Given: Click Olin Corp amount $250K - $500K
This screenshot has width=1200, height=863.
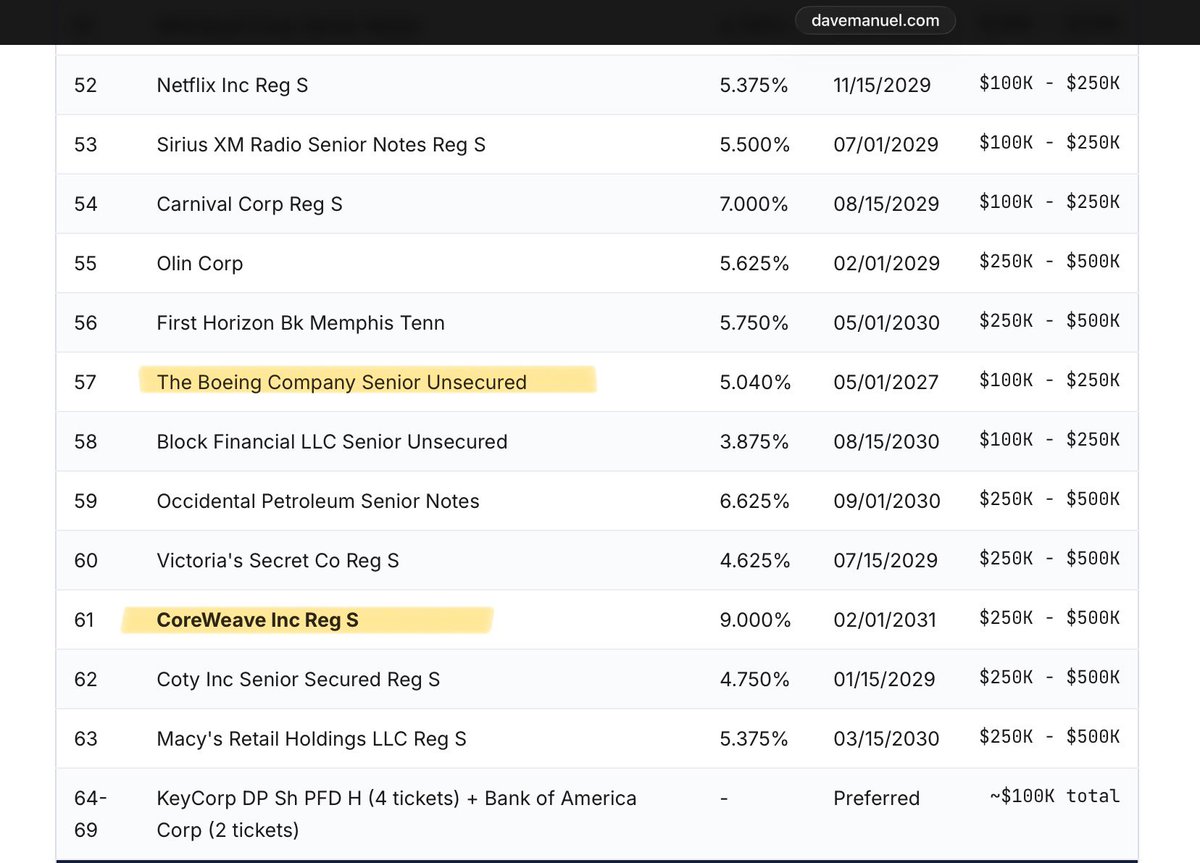Looking at the screenshot, I should click(1049, 262).
